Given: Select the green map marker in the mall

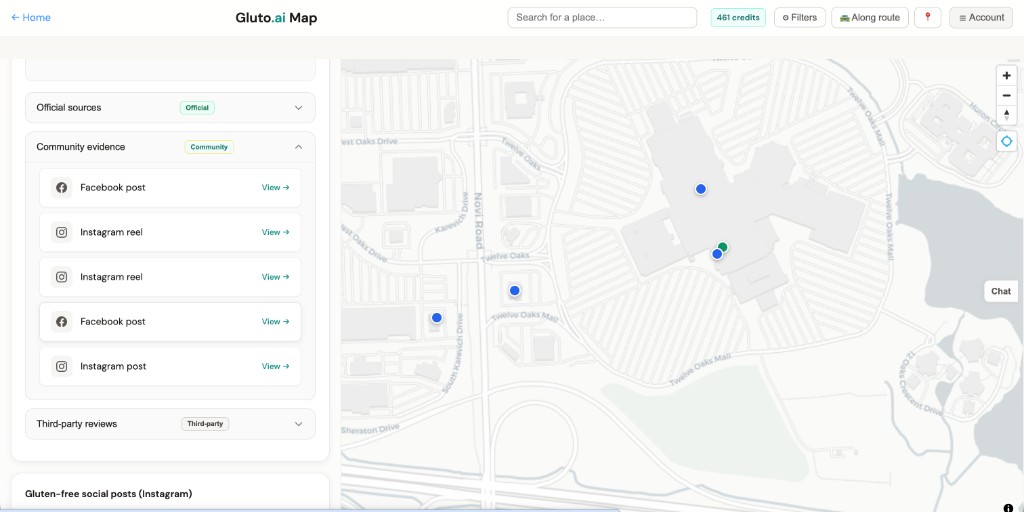Looking at the screenshot, I should [x=722, y=247].
